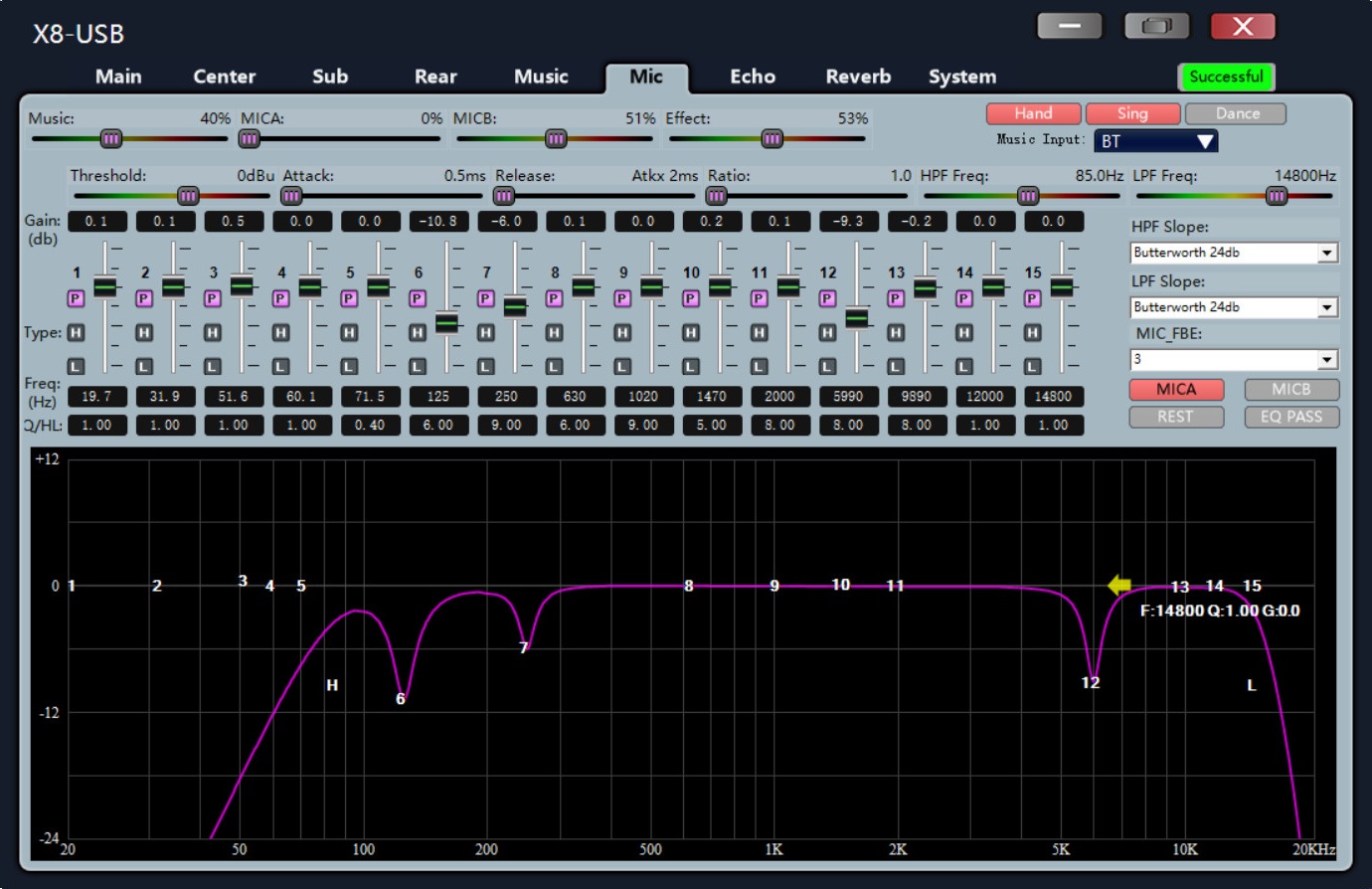Select P type for band 15

pos(1033,298)
